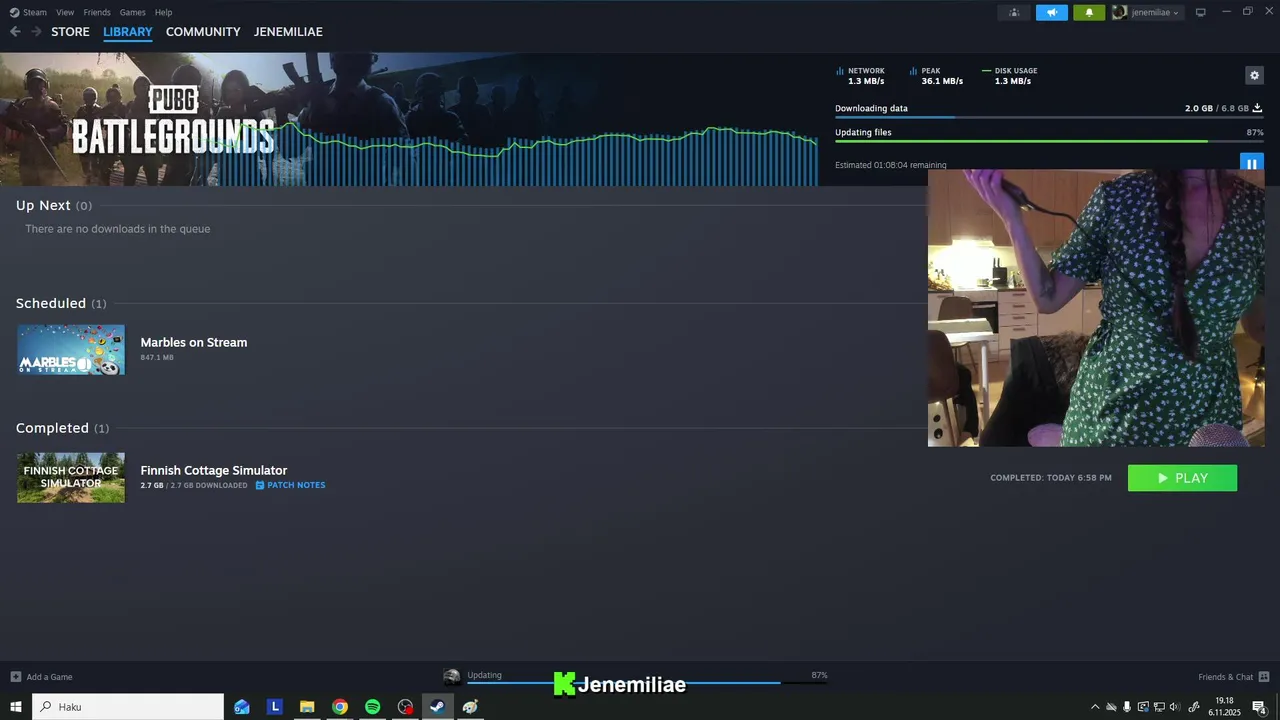Open the JENEMILIAE profile tab
This screenshot has width=1280, height=720.
click(288, 32)
